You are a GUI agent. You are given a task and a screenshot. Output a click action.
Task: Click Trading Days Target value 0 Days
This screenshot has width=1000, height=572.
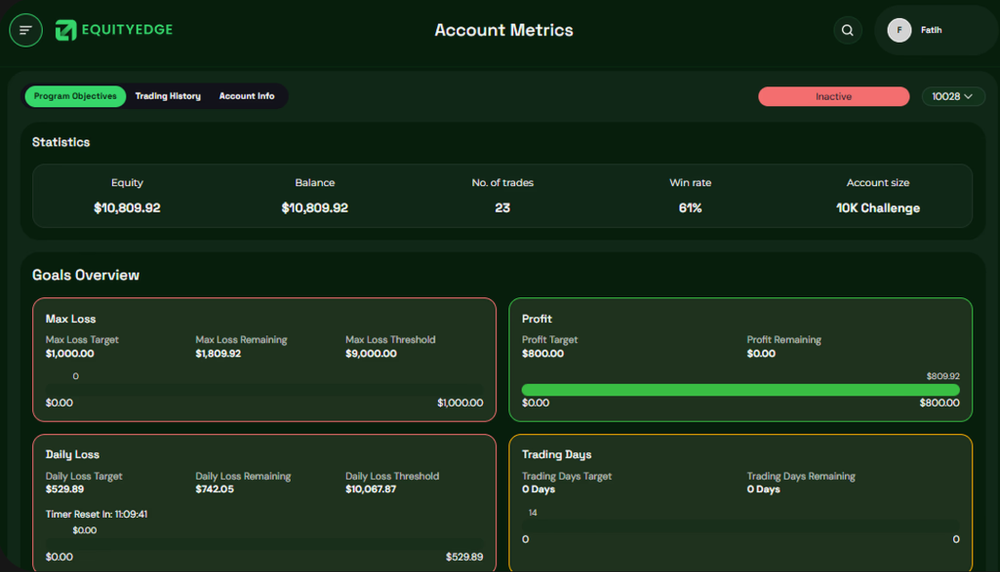[538, 489]
